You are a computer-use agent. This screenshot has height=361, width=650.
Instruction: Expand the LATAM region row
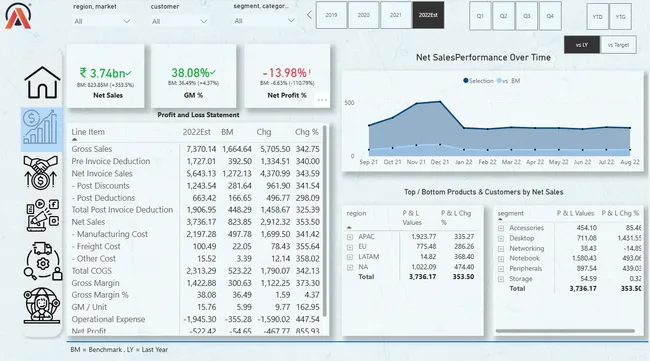(350, 257)
